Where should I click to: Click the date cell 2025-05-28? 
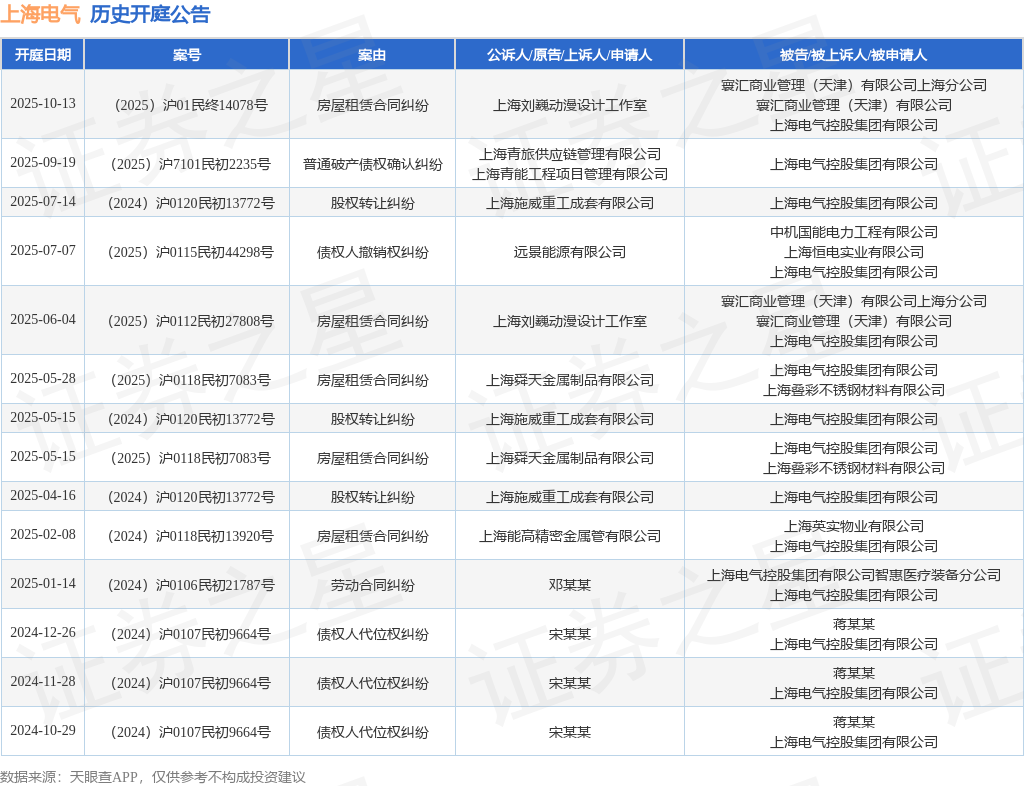tap(42, 379)
